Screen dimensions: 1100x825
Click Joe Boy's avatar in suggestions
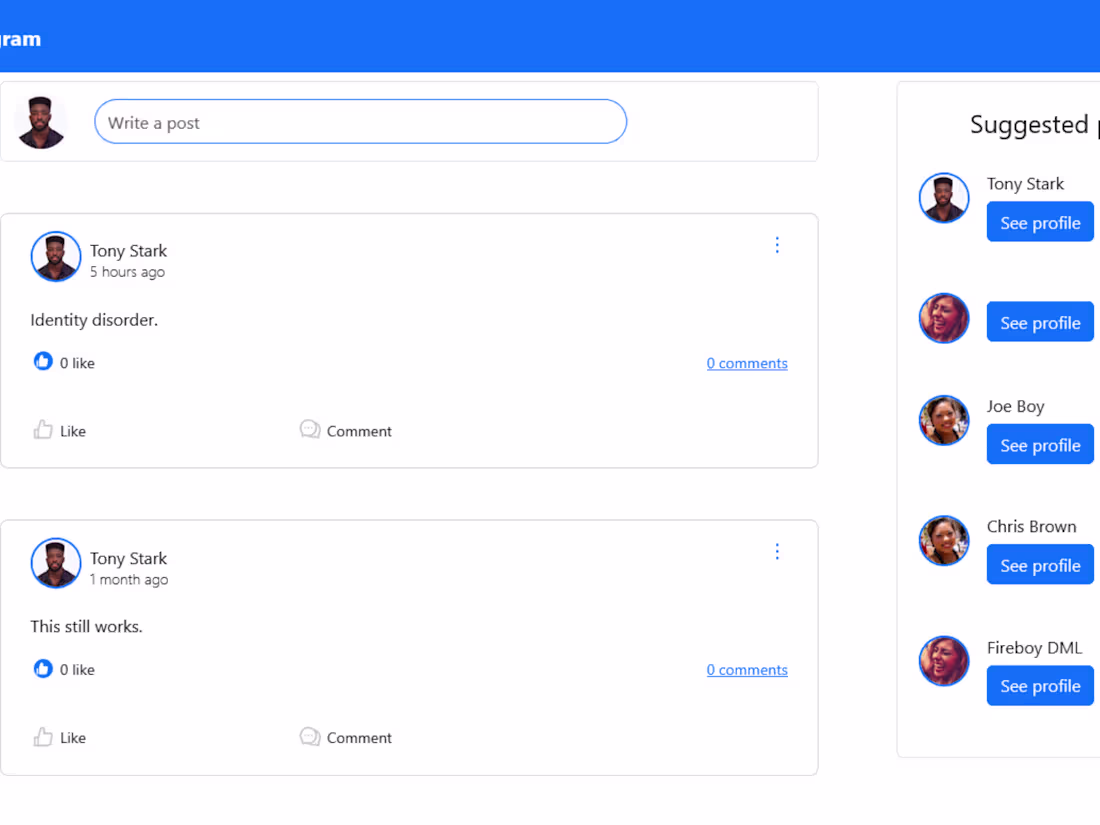(x=944, y=420)
